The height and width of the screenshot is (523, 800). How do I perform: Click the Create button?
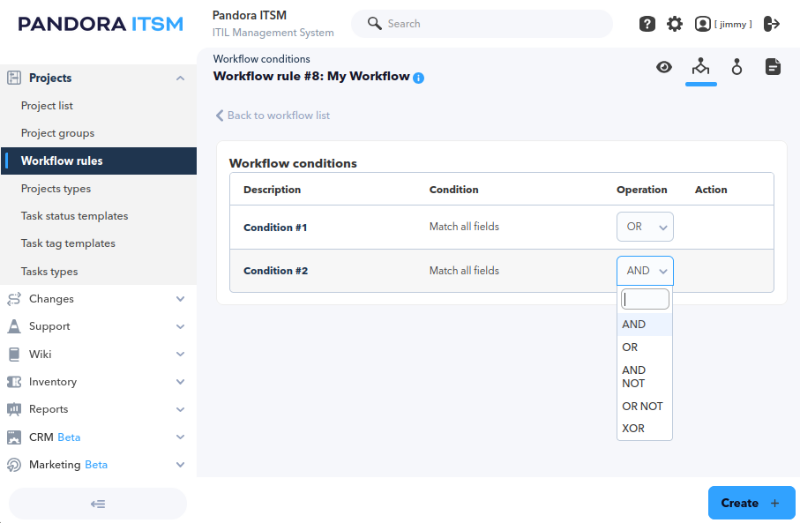[751, 503]
